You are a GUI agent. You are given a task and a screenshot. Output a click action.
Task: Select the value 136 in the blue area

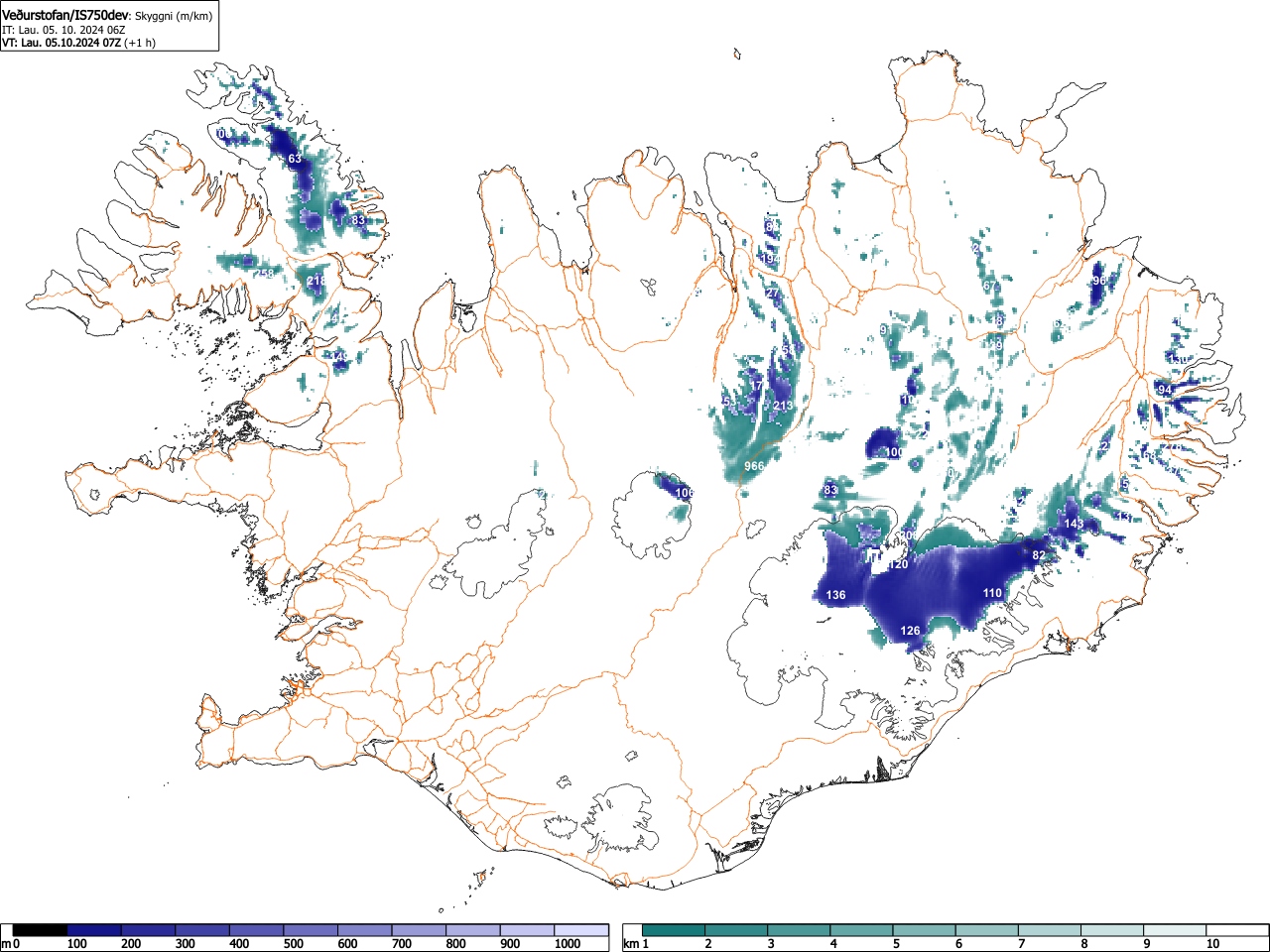coord(836,595)
